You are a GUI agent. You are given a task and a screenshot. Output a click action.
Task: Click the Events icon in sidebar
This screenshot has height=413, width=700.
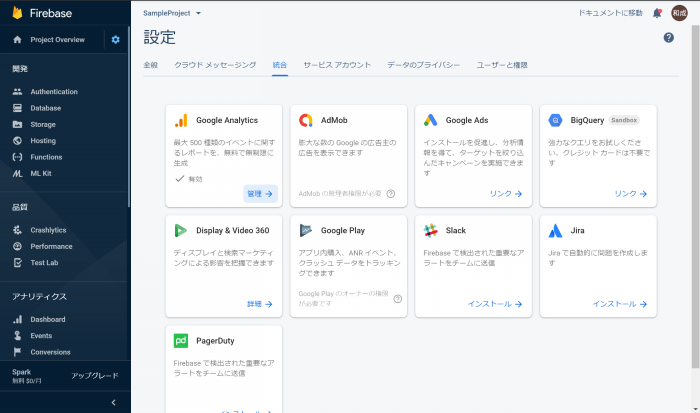click(17, 336)
